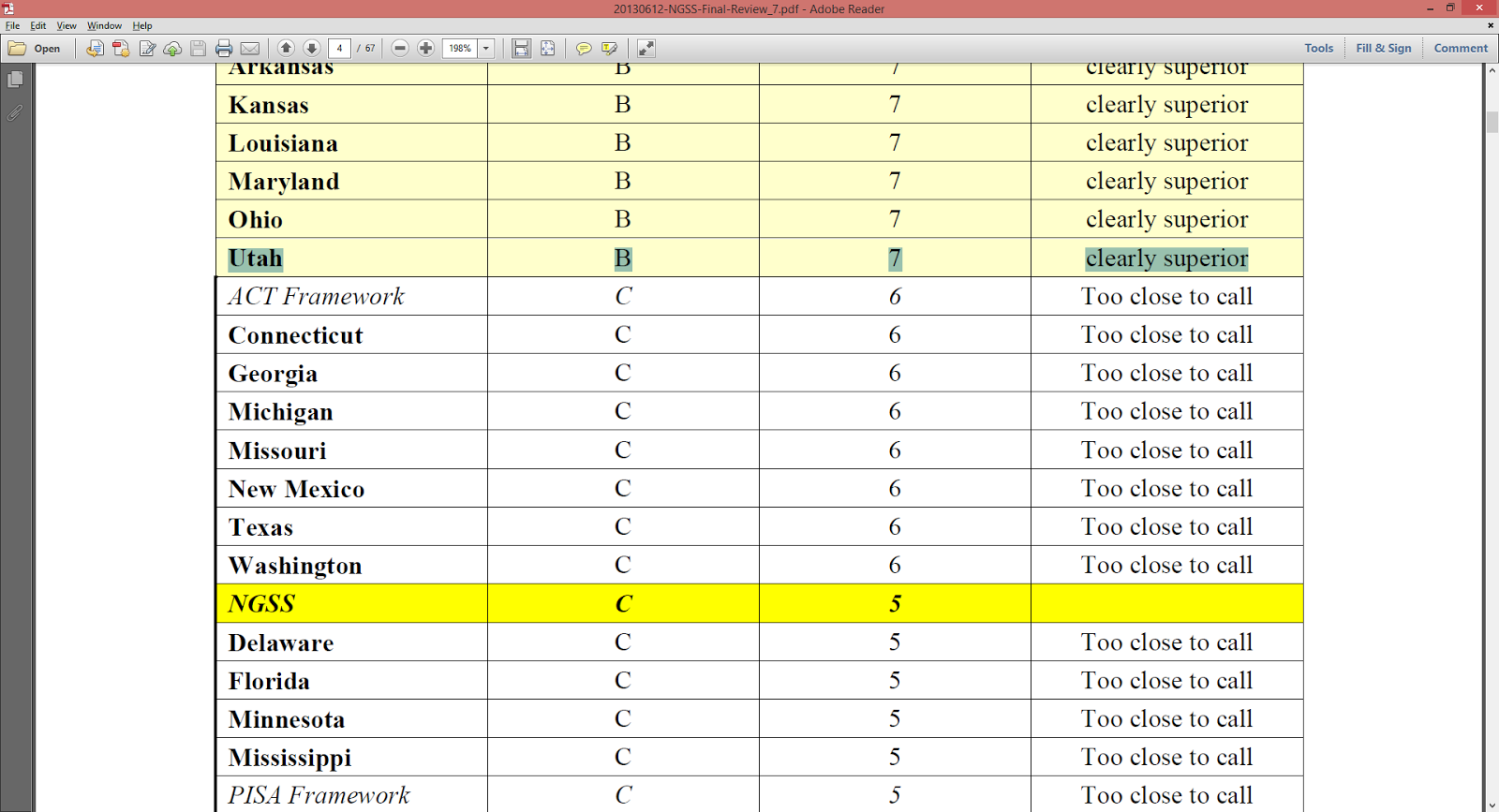
Task: Click the yellow 'NGSS' row label
Action: click(262, 604)
